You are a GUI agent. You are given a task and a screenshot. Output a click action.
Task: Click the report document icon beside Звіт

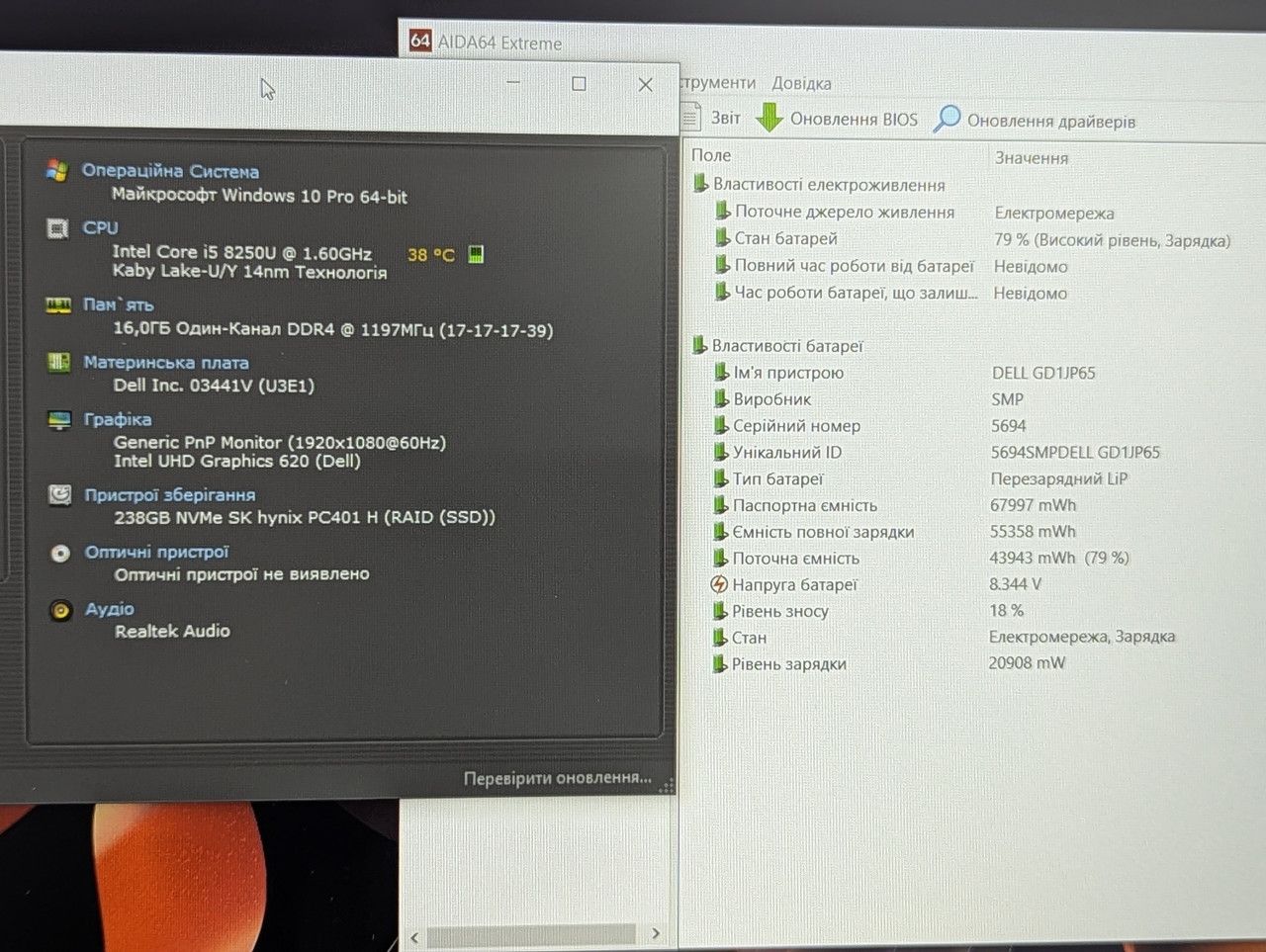tap(691, 118)
